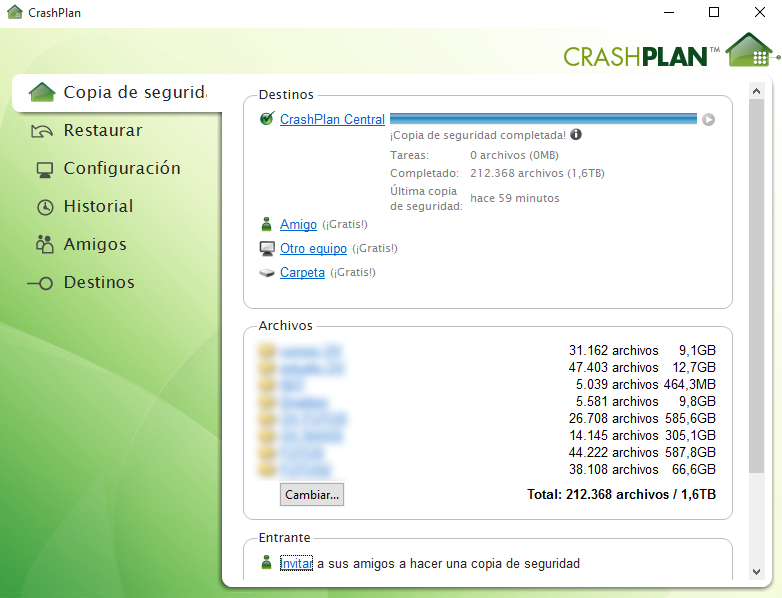Click the info icon beside backup completed
This screenshot has width=782, height=598.
576,135
